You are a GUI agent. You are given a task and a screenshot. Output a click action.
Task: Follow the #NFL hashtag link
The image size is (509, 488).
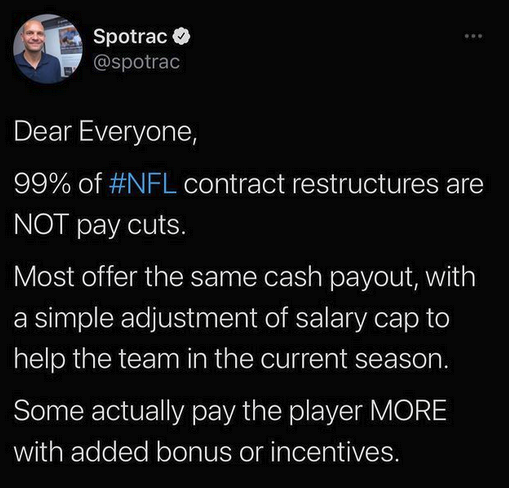tap(143, 184)
